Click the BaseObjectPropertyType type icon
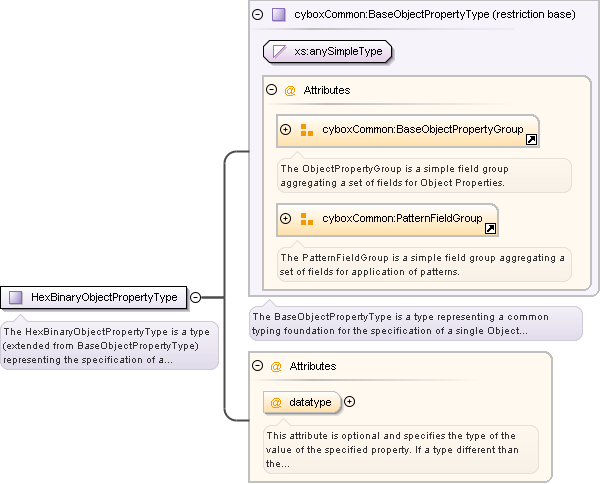Image resolution: width=601 pixels, height=484 pixels. click(279, 15)
